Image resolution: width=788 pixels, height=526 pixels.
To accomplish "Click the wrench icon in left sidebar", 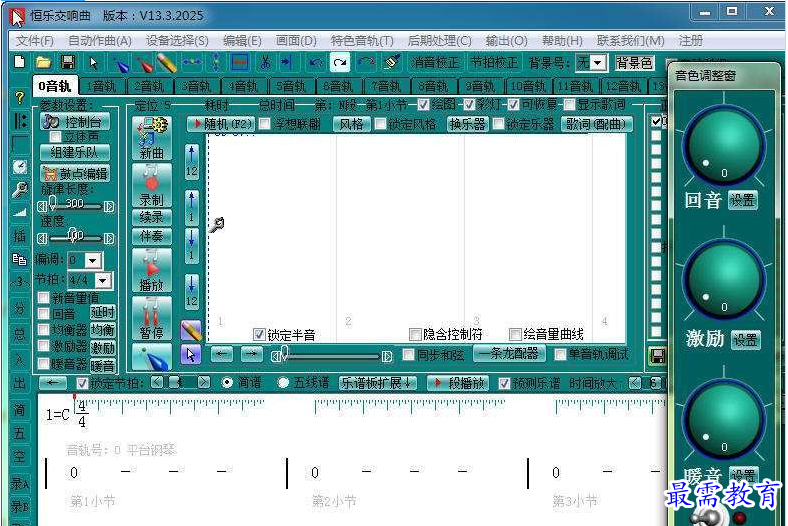I will coord(20,190).
